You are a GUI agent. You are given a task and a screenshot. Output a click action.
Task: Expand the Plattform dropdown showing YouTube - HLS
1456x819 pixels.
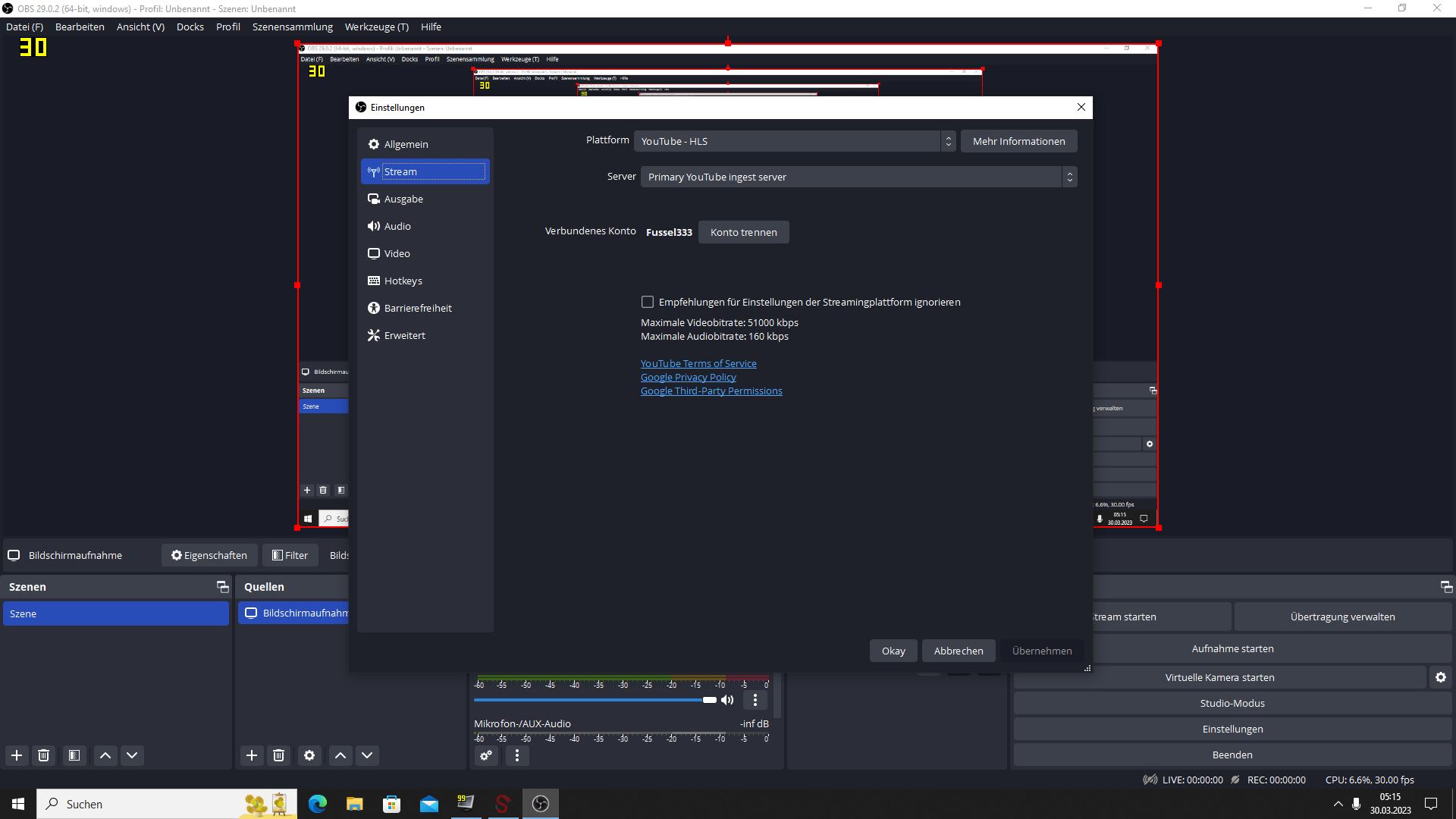(795, 141)
